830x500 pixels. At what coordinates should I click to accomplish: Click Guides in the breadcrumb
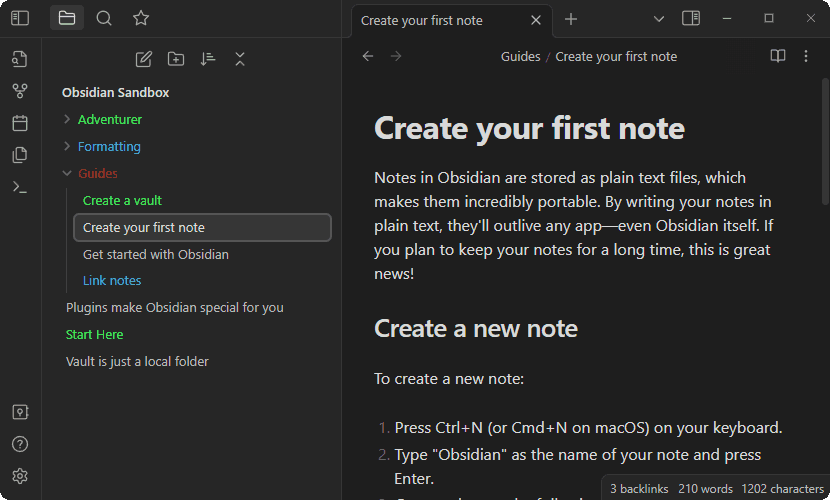coord(520,57)
